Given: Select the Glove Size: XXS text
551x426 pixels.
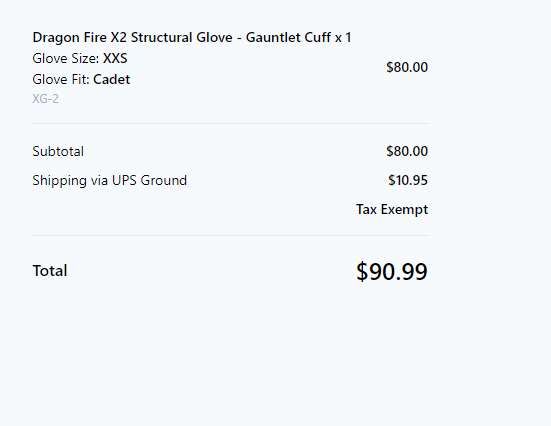Looking at the screenshot, I should [80, 58].
